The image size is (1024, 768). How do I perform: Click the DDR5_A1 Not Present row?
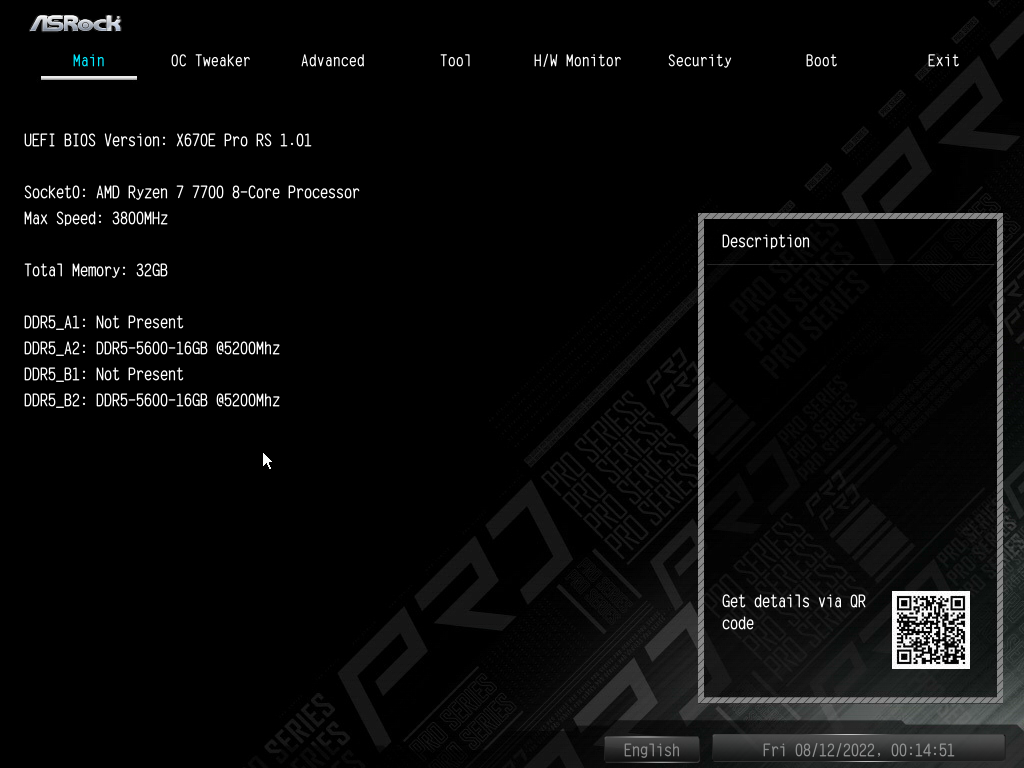[x=103, y=323]
